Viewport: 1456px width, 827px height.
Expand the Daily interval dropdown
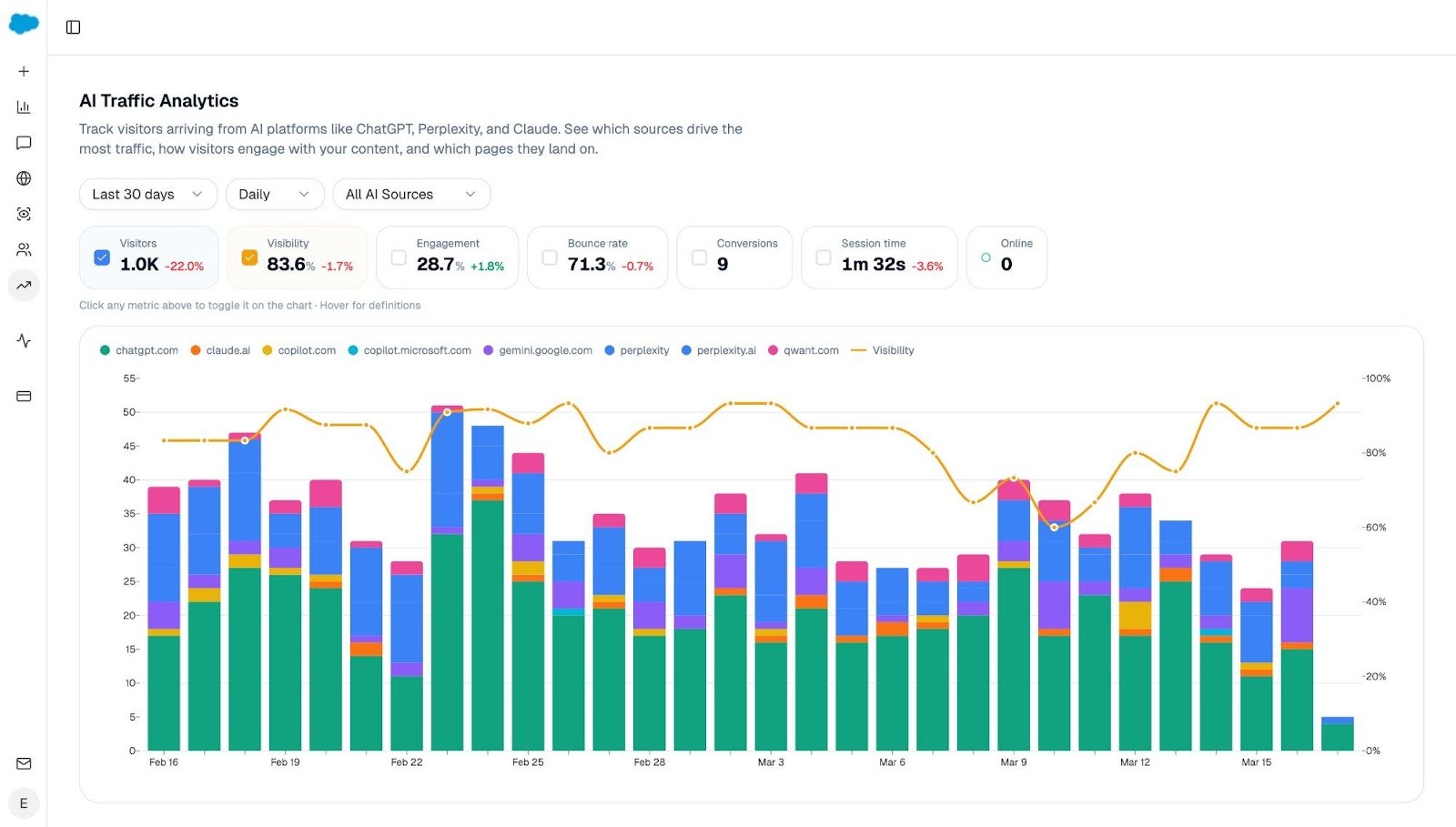coord(274,194)
